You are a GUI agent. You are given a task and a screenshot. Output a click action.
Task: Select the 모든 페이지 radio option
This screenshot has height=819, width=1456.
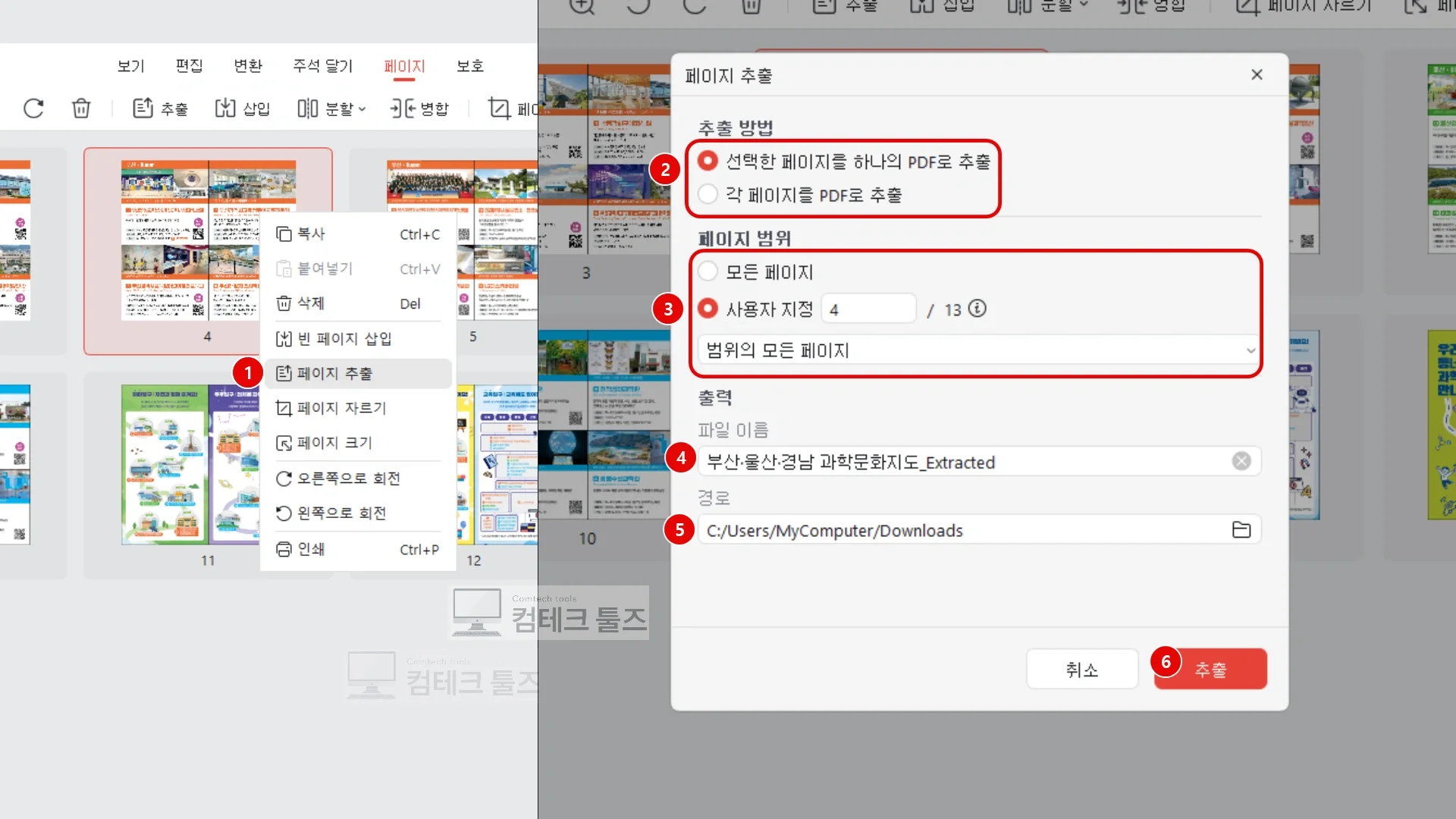point(708,271)
